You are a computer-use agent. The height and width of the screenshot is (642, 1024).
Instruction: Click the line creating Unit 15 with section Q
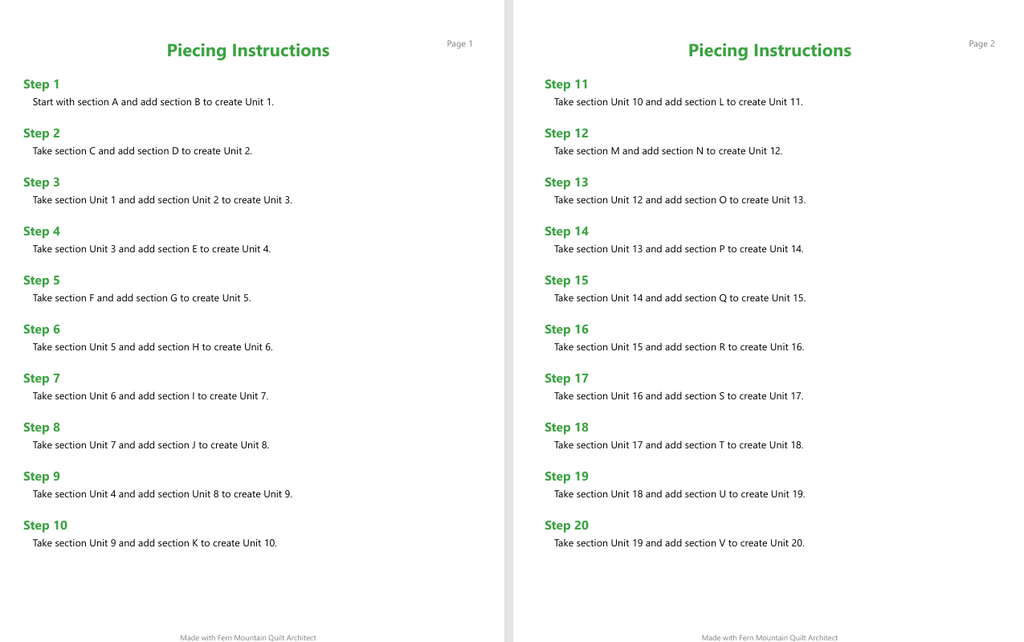680,298
